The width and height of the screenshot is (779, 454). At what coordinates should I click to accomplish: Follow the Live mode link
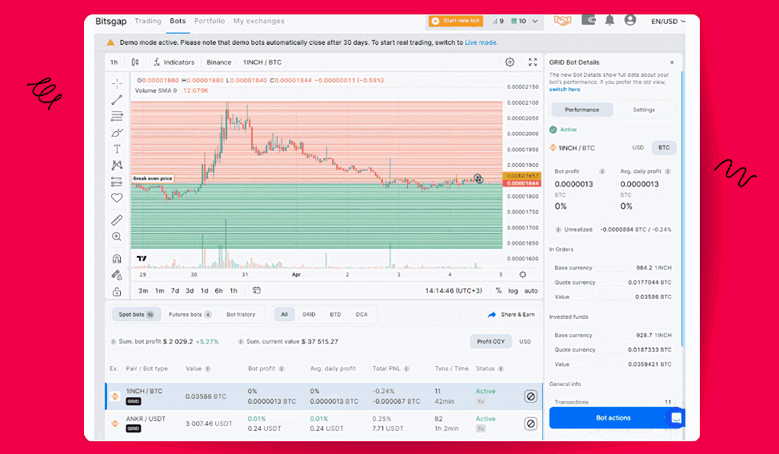point(481,43)
